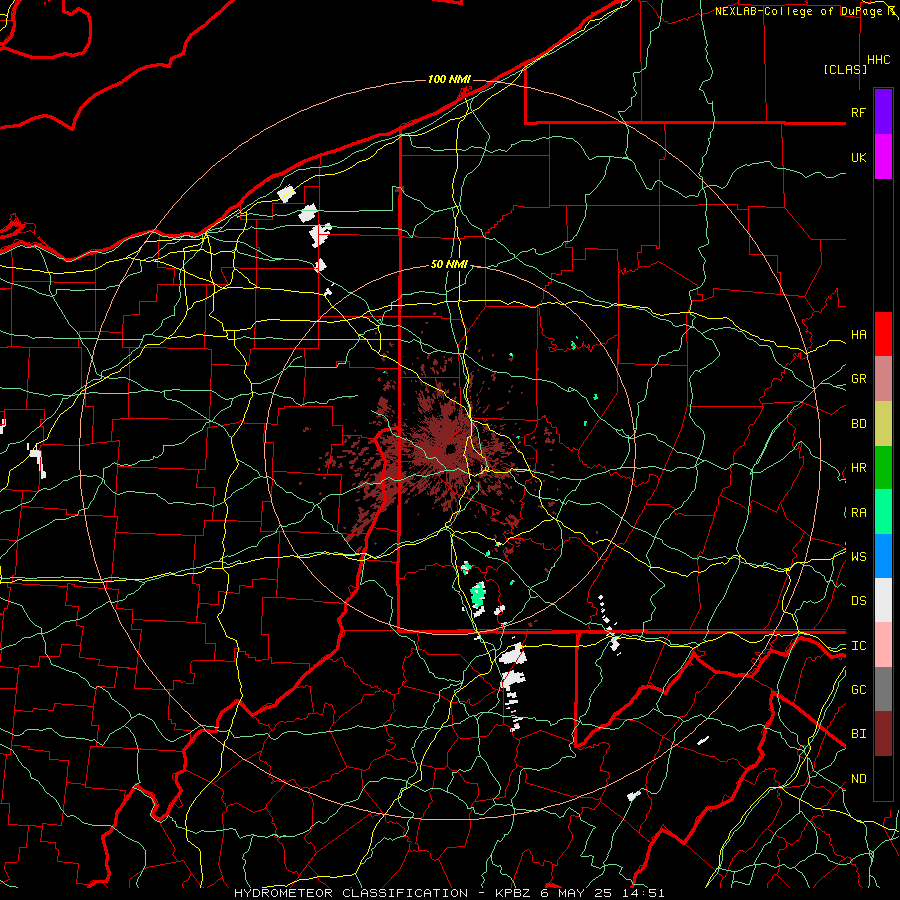Viewport: 900px width, 900px height.
Task: Click the RA mint-green legend swatch
Action: coord(883,512)
